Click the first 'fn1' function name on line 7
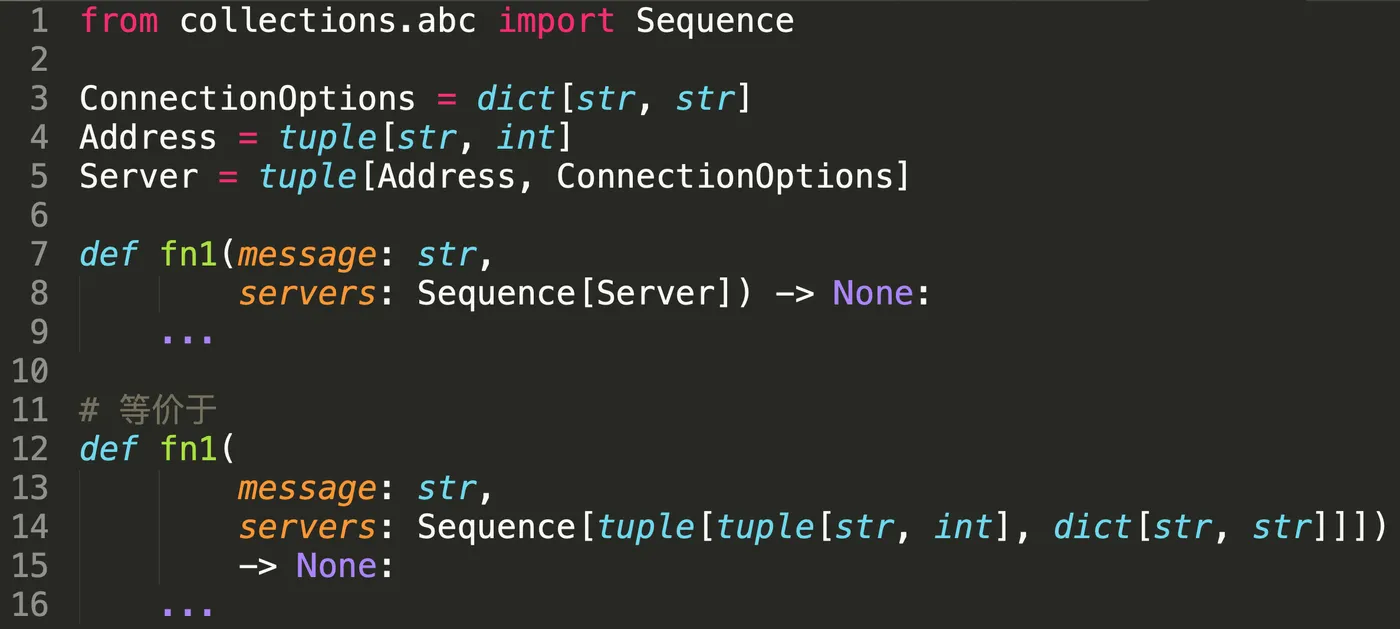Image resolution: width=1400 pixels, height=629 pixels. (x=189, y=255)
